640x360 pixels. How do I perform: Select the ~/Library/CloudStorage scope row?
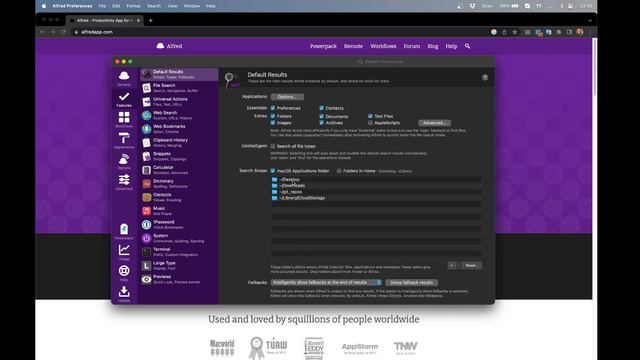pos(376,198)
